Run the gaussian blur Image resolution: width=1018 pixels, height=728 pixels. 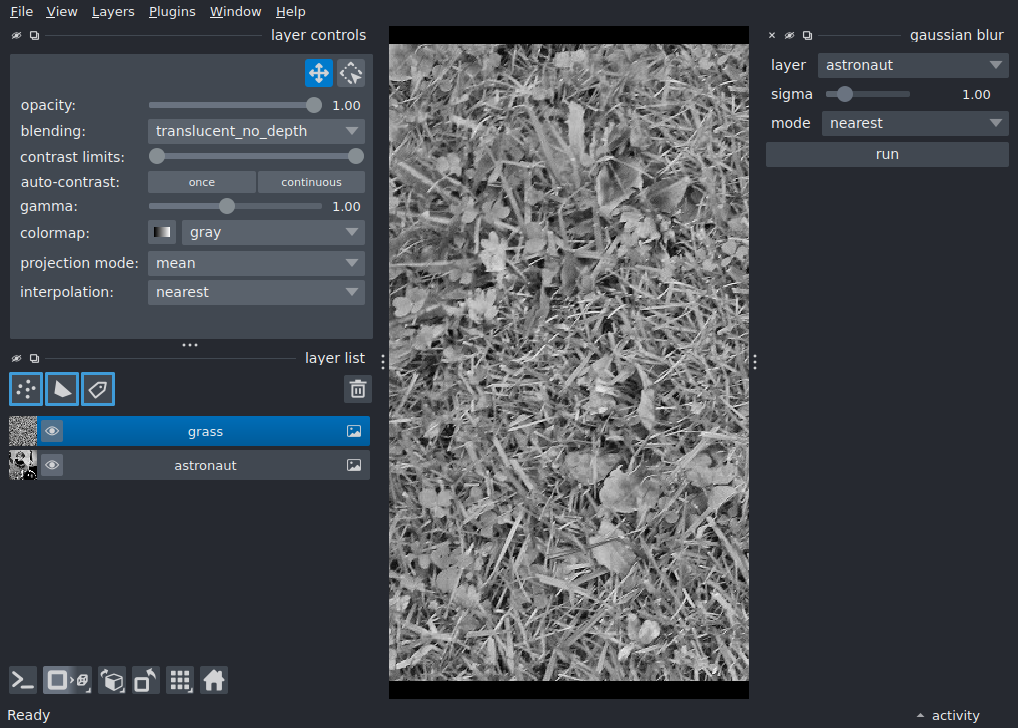click(x=887, y=154)
